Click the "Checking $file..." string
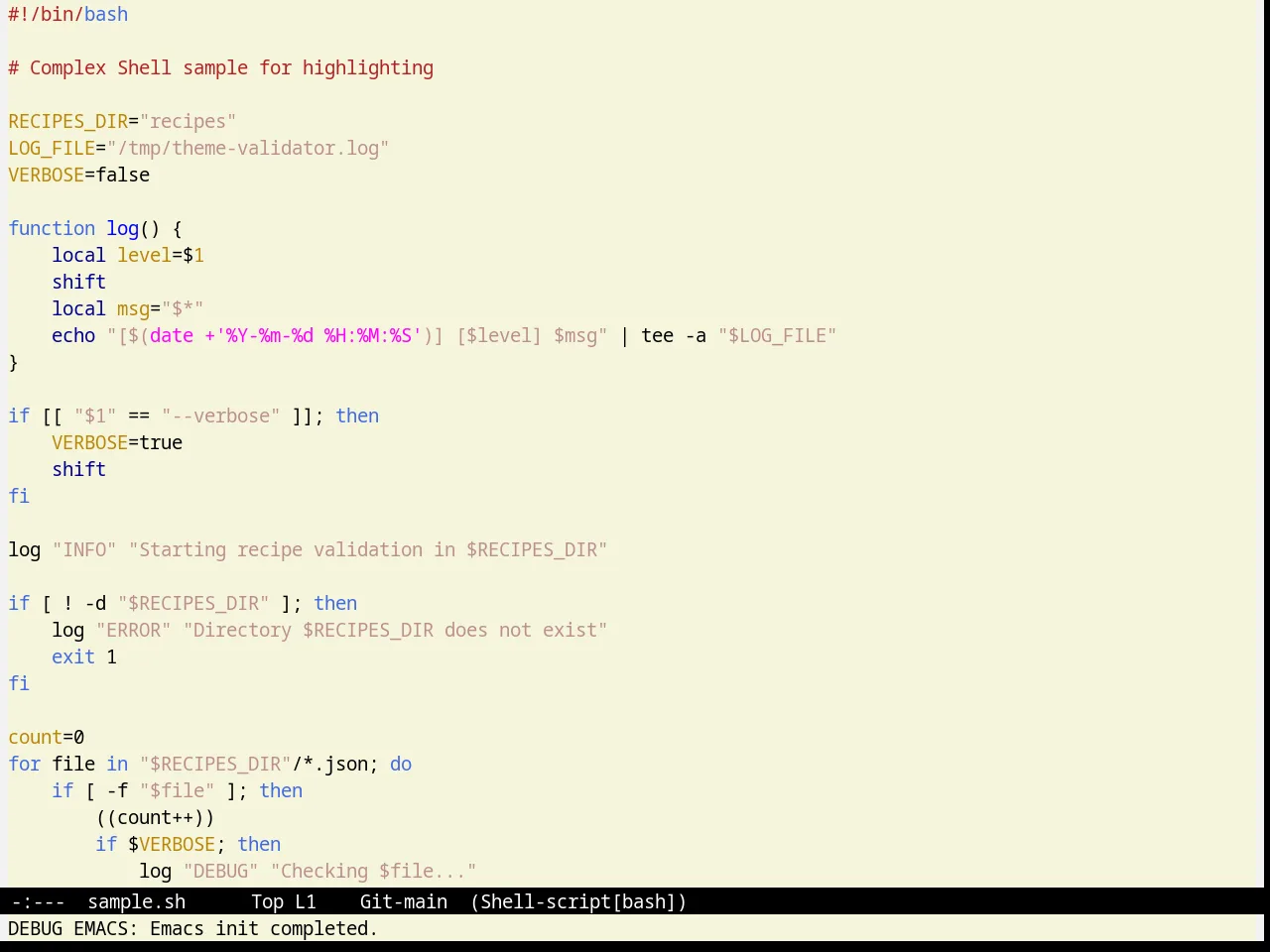1270x952 pixels. [374, 872]
